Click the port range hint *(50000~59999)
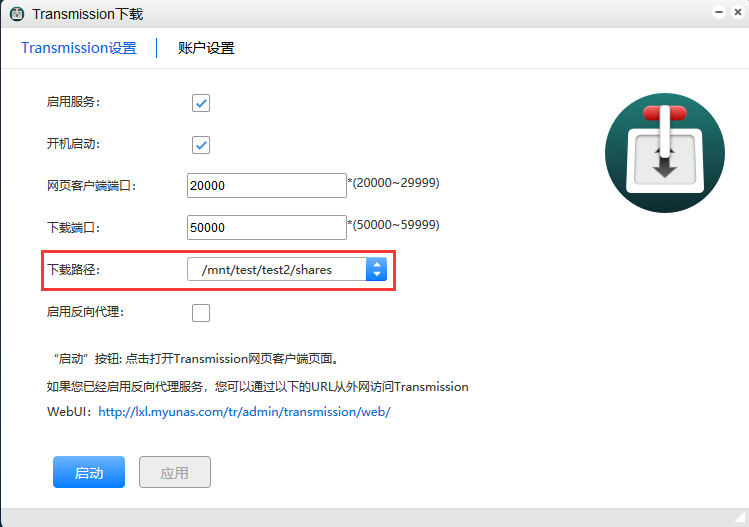The image size is (749, 527). coord(394,225)
